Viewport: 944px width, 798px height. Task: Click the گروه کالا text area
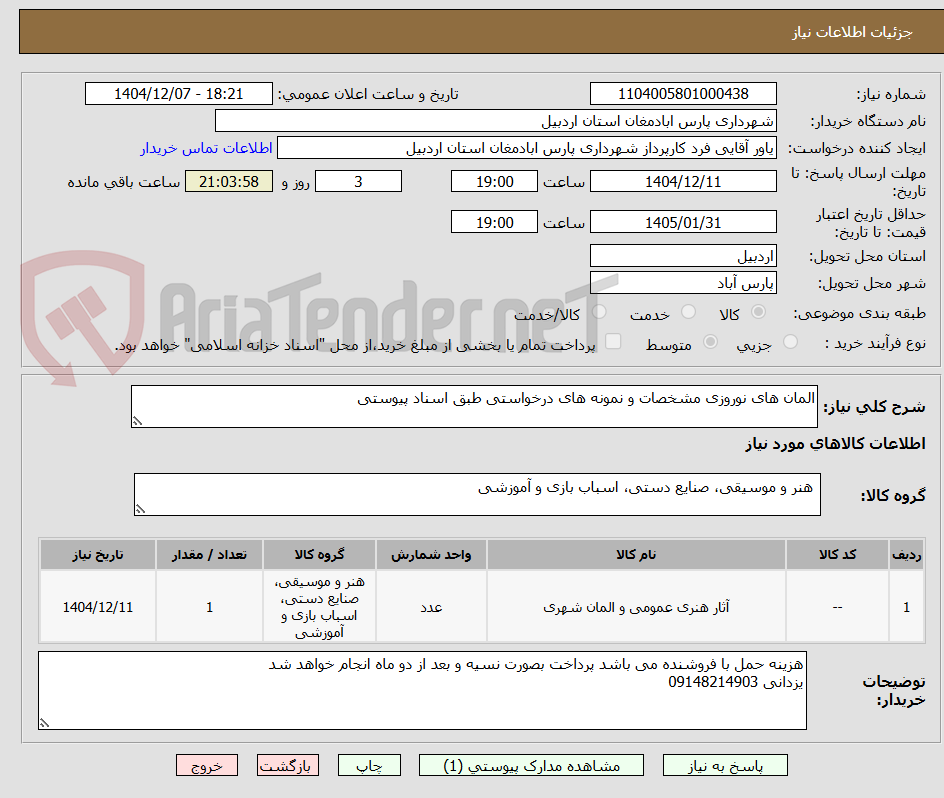click(477, 494)
